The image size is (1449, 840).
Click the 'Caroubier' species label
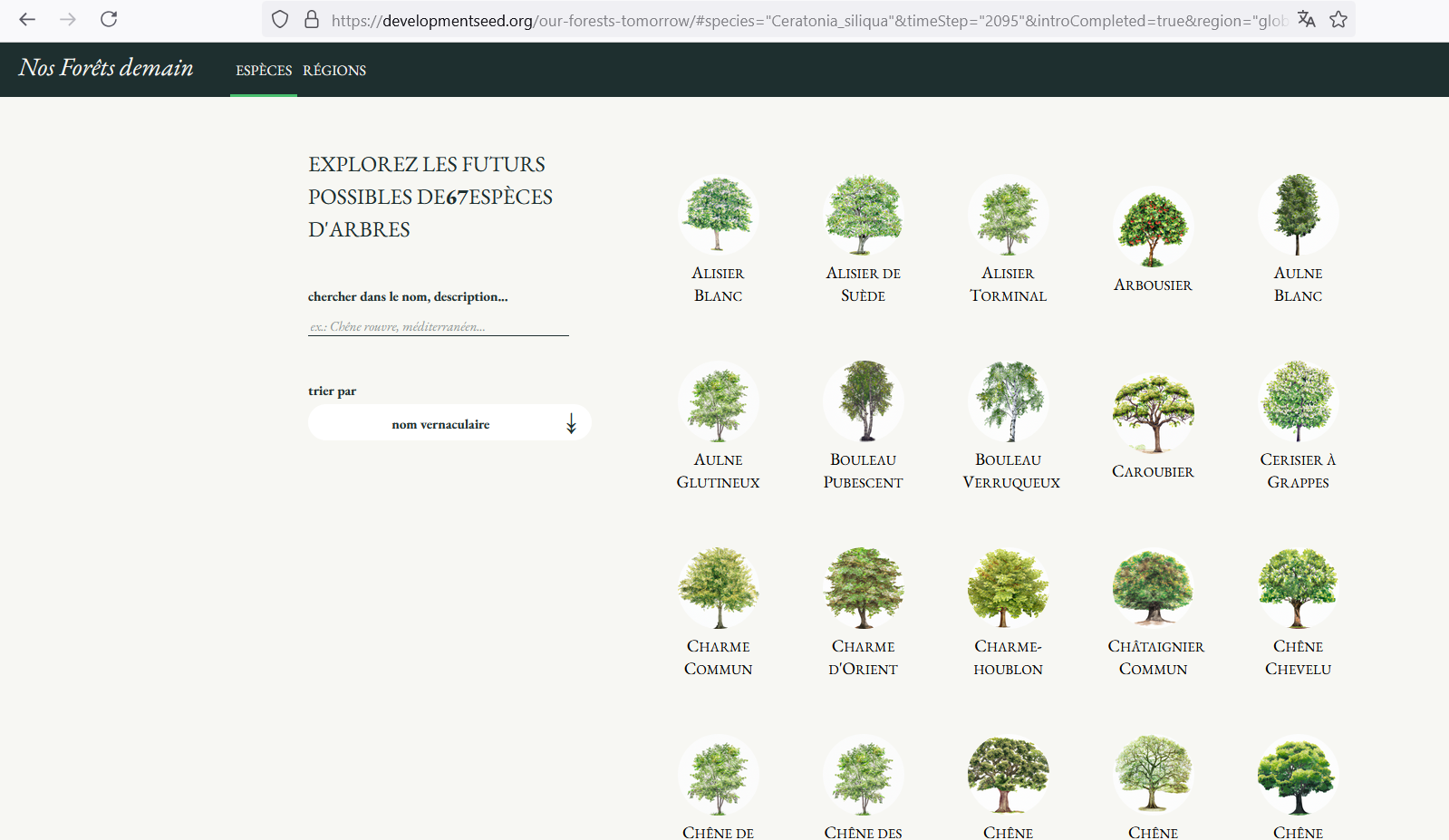click(x=1154, y=471)
